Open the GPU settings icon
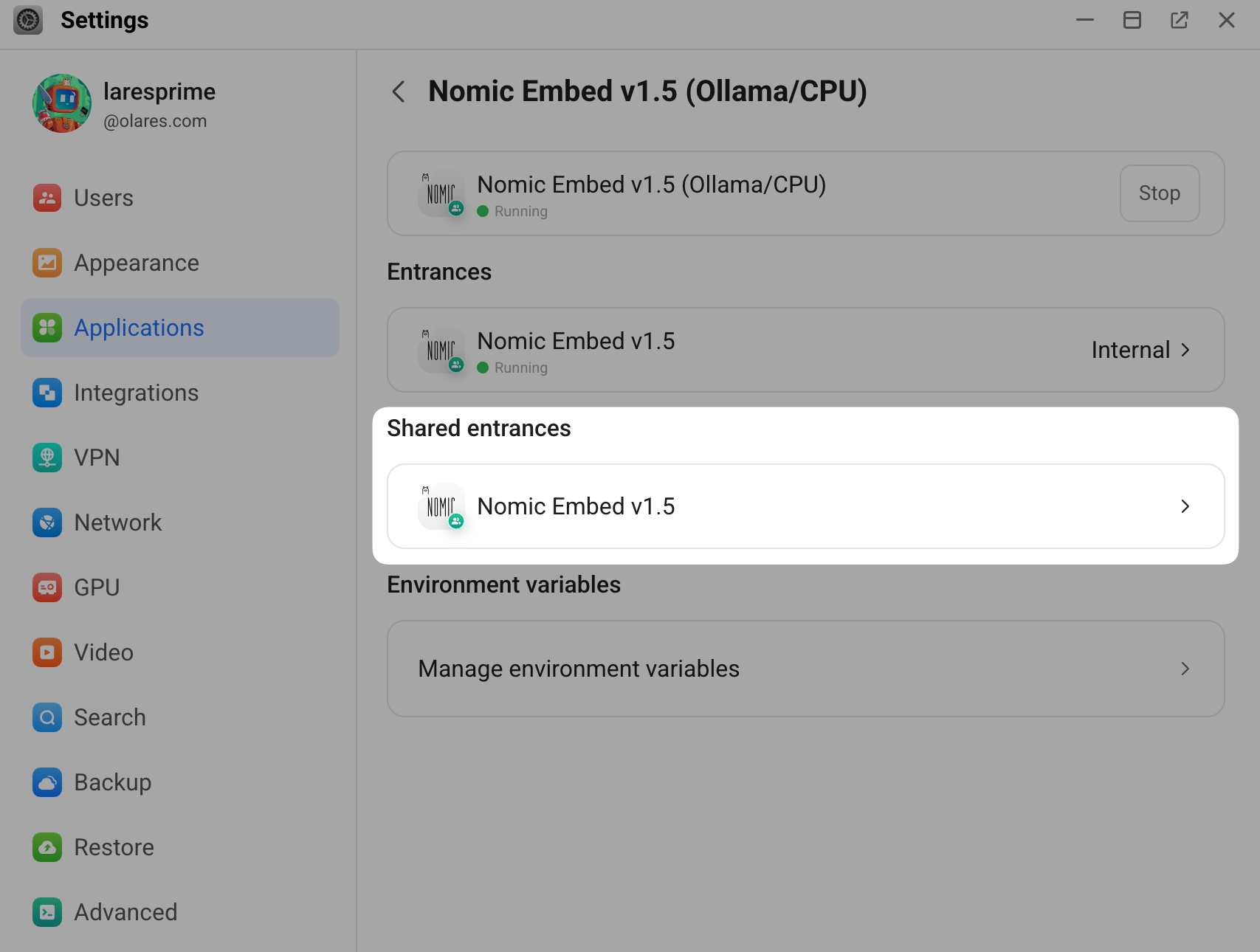This screenshot has height=952, width=1260. pyautogui.click(x=47, y=587)
